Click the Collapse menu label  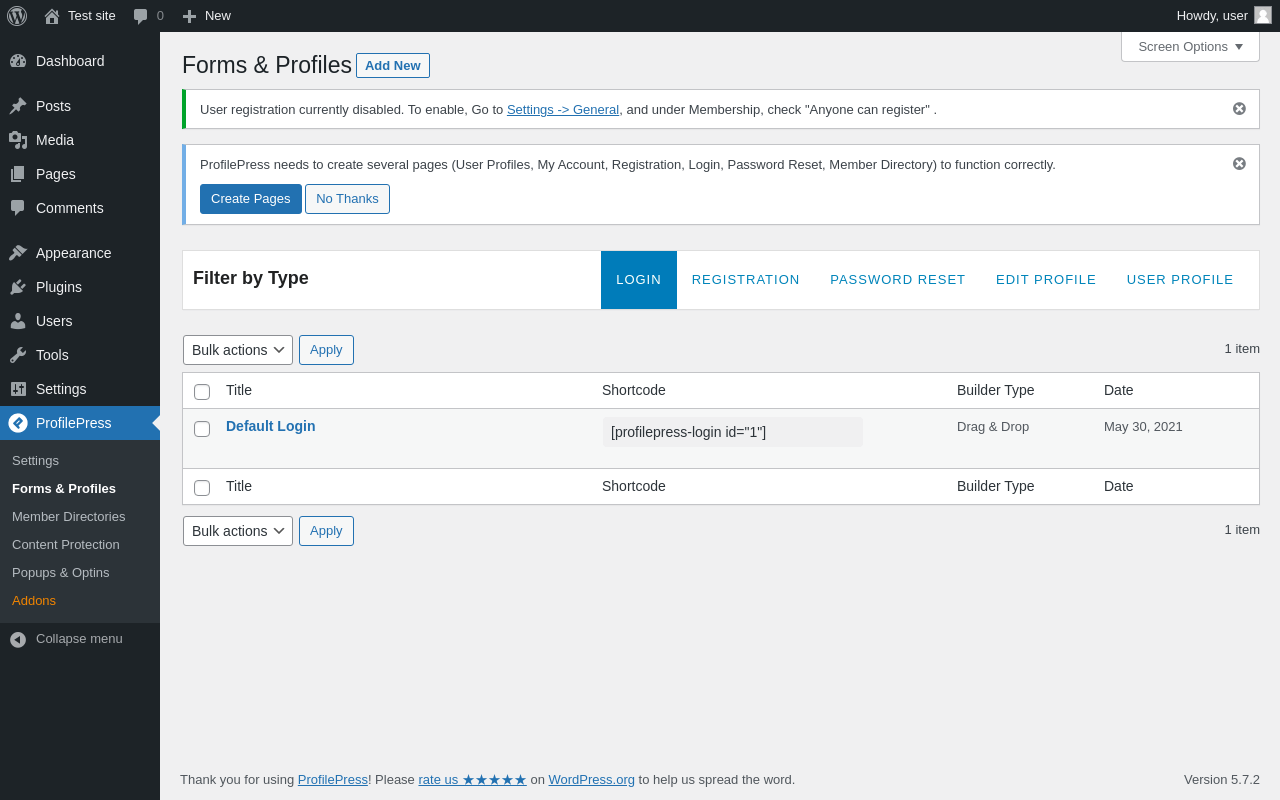coord(79,639)
